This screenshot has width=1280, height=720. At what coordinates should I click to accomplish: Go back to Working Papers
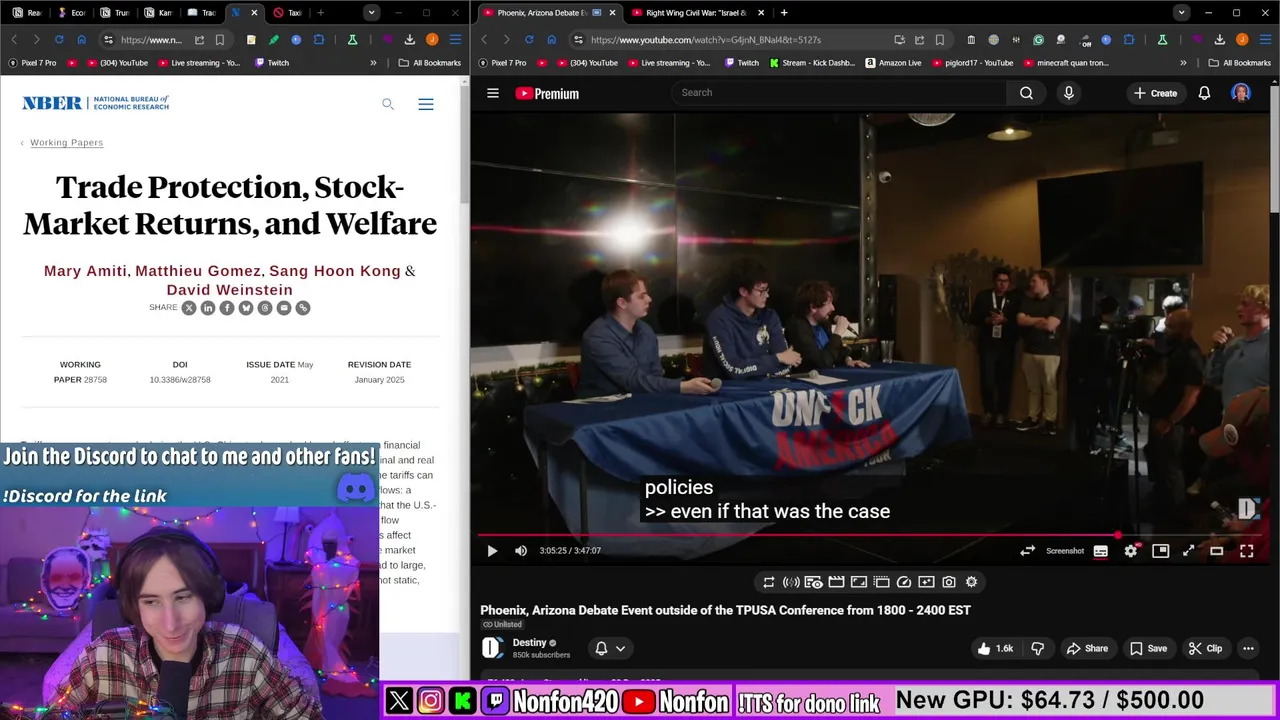pyautogui.click(x=66, y=142)
